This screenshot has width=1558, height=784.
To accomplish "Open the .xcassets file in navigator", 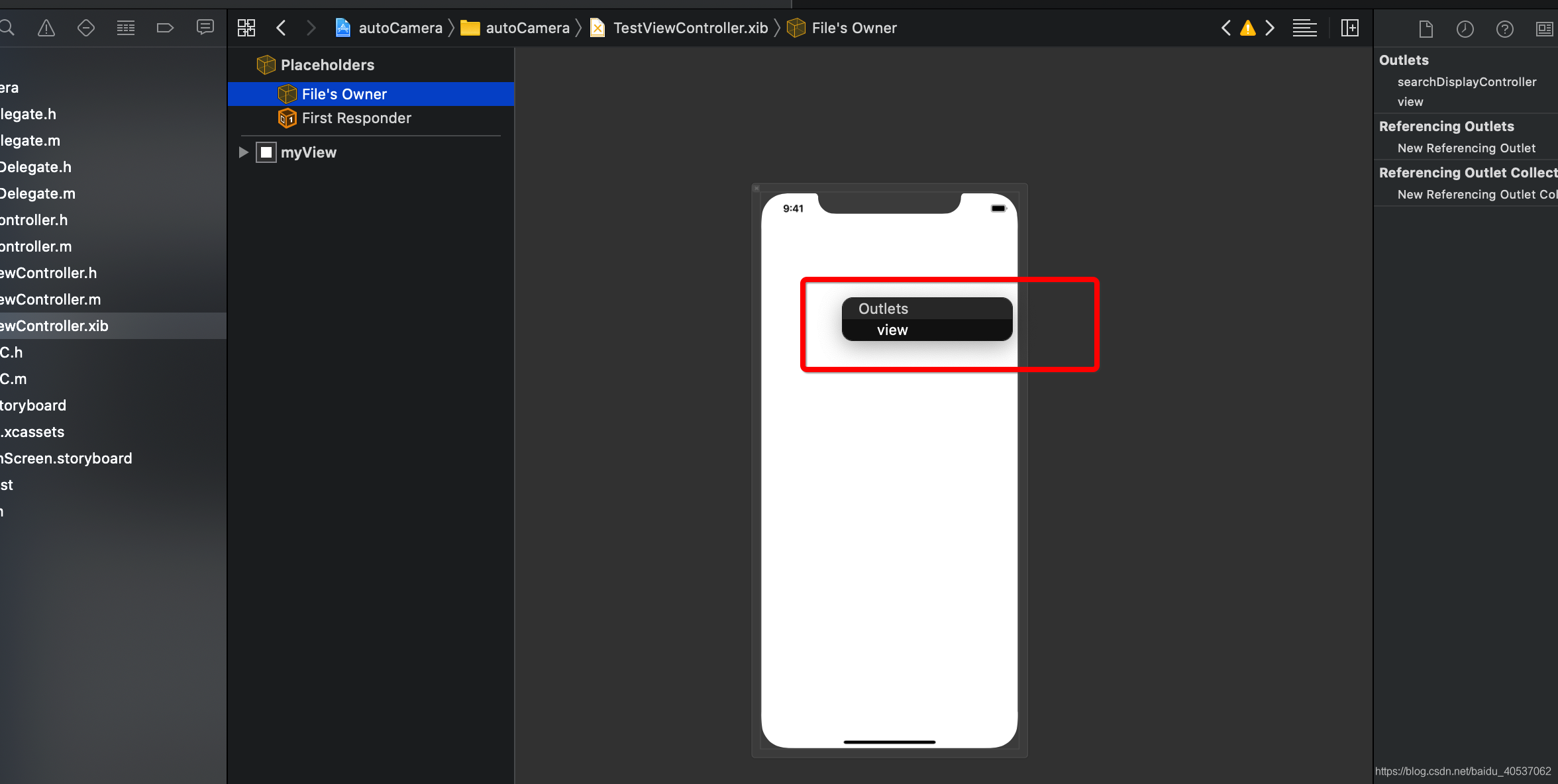I will 32,432.
